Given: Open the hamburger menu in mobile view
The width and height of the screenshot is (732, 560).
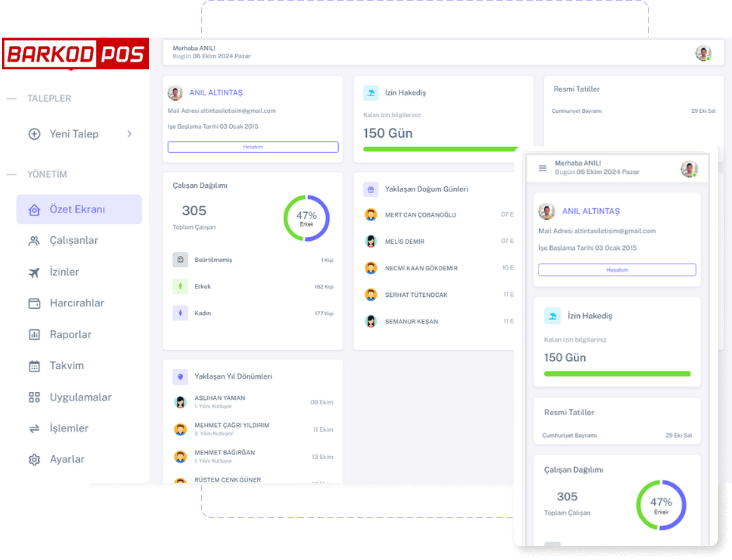Looking at the screenshot, I should [543, 168].
